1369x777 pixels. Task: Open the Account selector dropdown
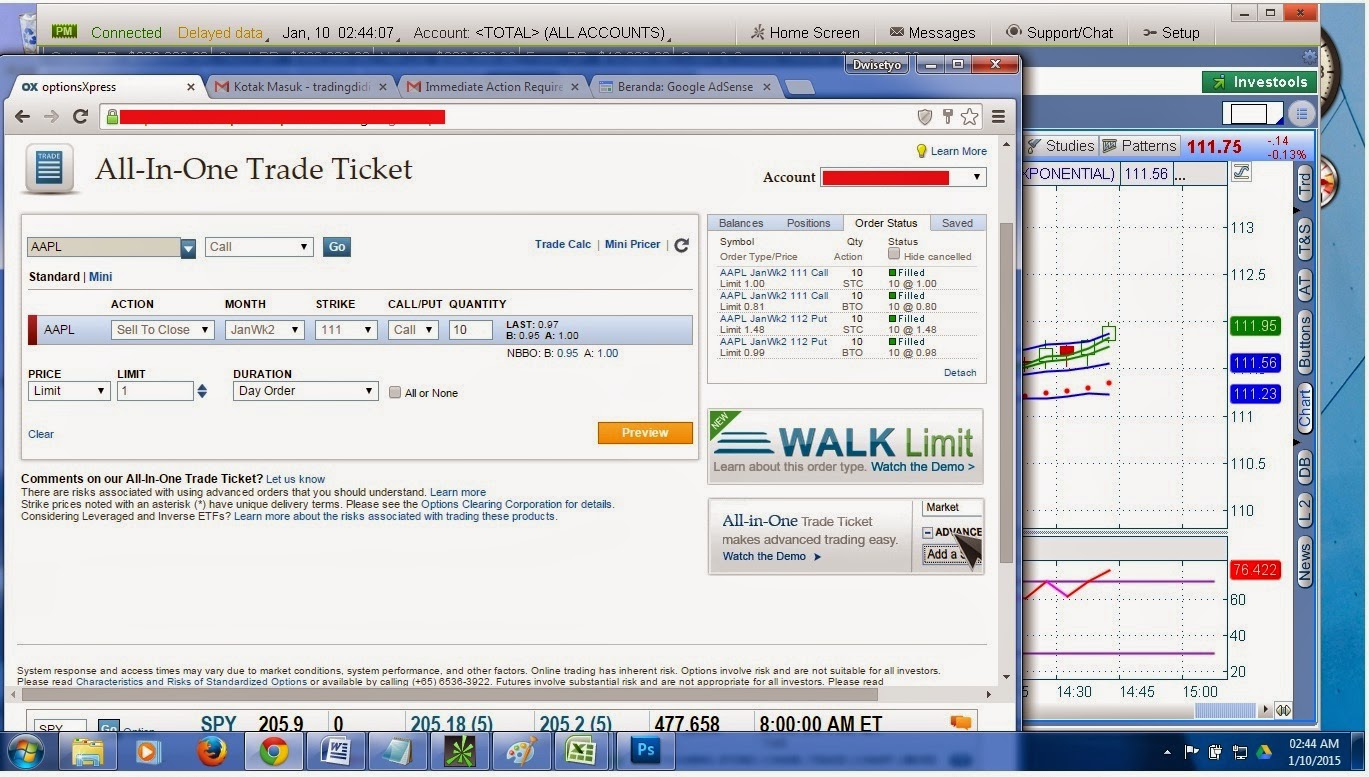[903, 177]
